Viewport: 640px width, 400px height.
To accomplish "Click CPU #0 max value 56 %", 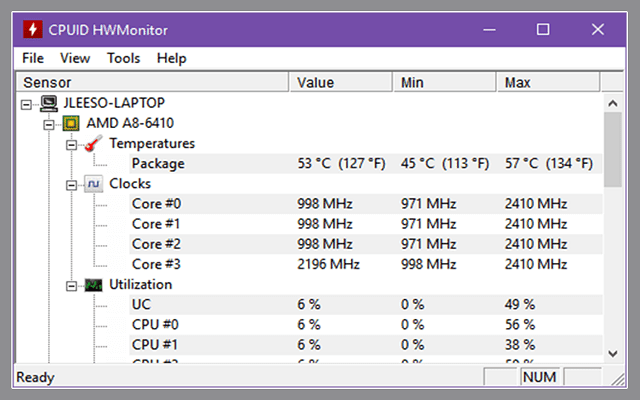I will point(520,325).
